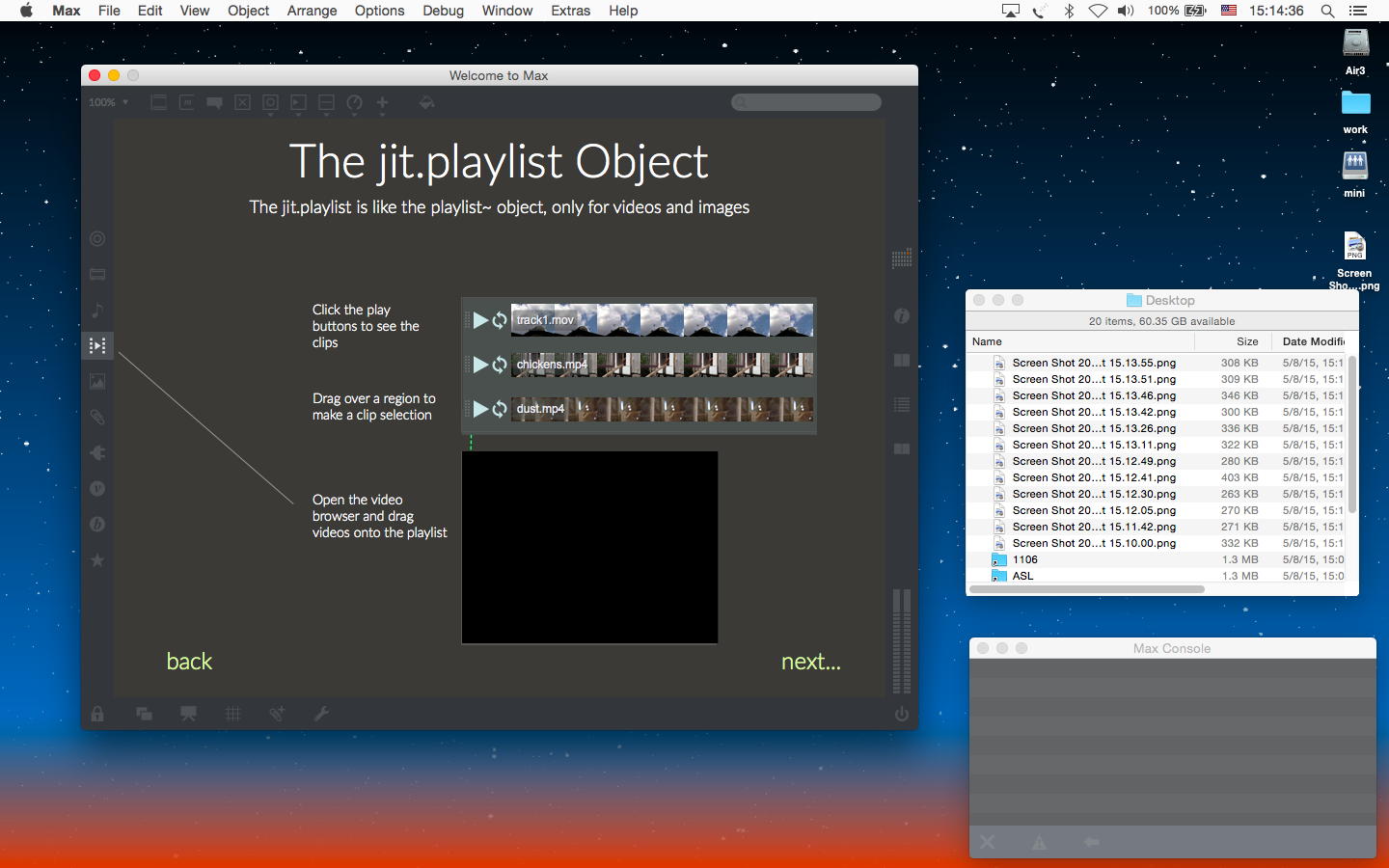The image size is (1389, 868).
Task: Open the paint bucket color tool
Action: [x=426, y=102]
